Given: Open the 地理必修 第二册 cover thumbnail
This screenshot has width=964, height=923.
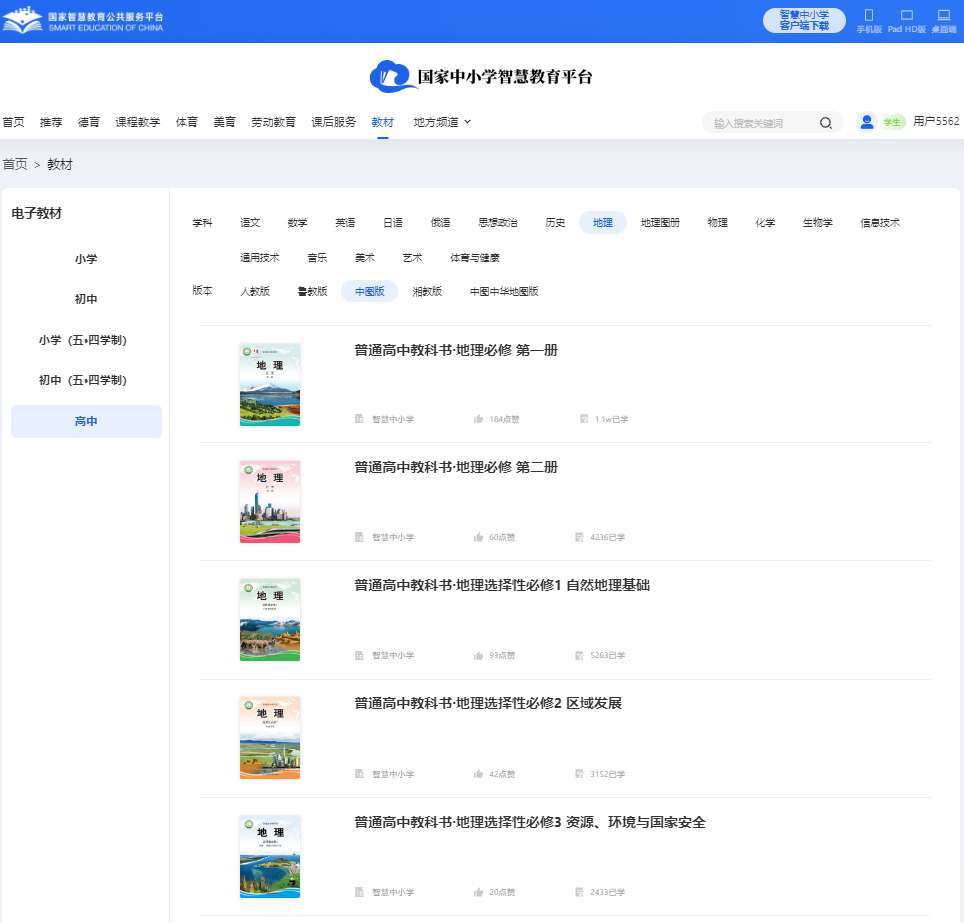Looking at the screenshot, I should [269, 502].
